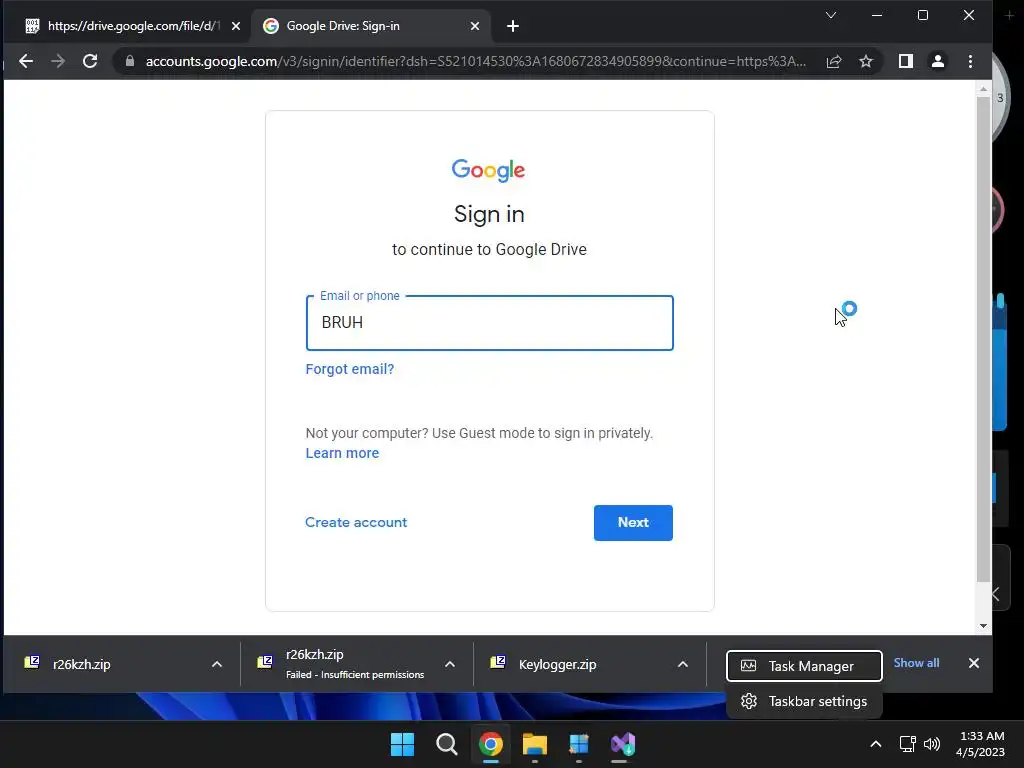Image resolution: width=1024 pixels, height=768 pixels.
Task: View site info via the lock icon
Action: click(130, 61)
